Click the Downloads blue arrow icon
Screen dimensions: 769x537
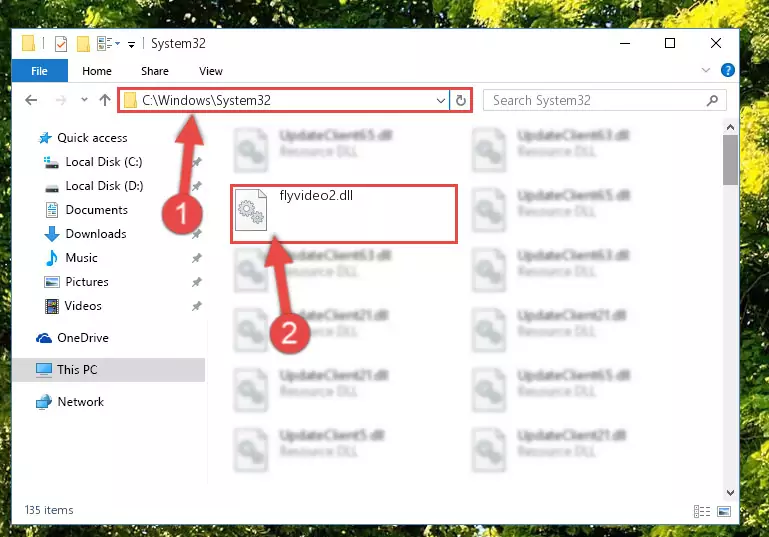tap(52, 234)
